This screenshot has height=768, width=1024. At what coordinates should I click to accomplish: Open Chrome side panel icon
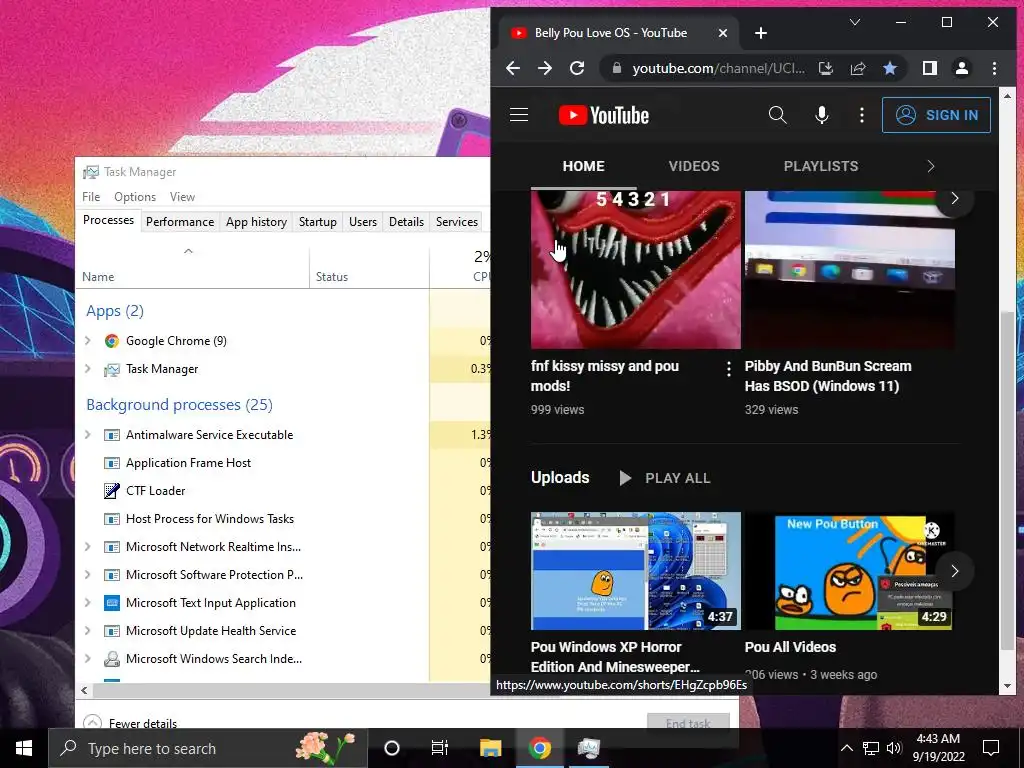coord(930,68)
